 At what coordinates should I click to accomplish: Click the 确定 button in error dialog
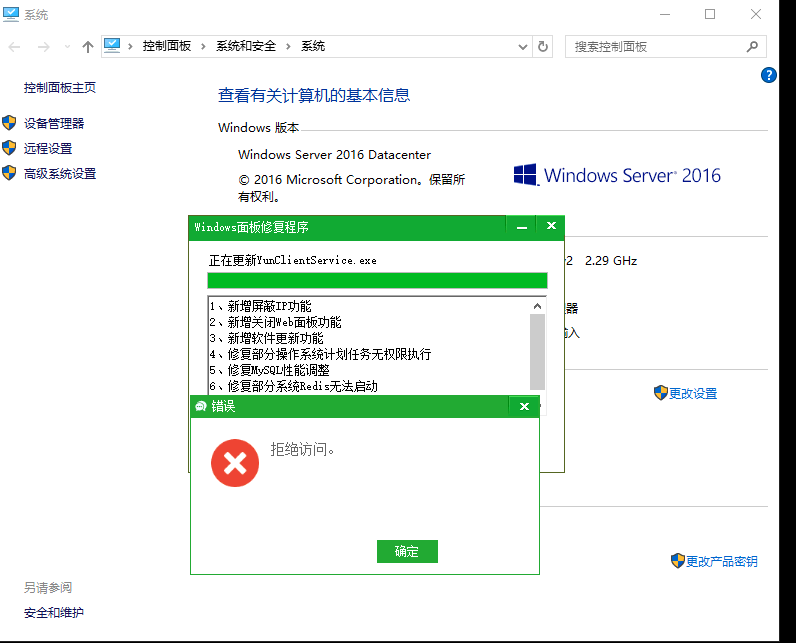pos(407,551)
